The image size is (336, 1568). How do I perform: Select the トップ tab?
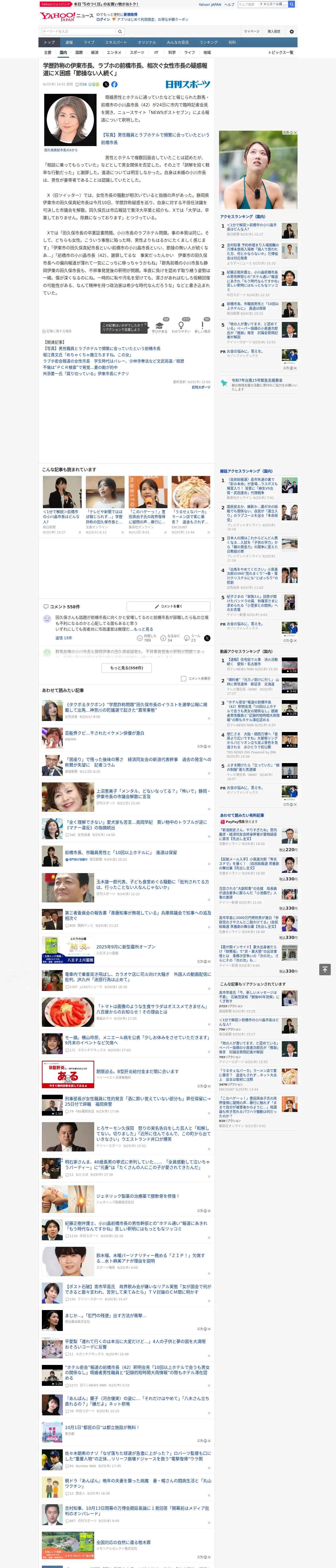49,43
